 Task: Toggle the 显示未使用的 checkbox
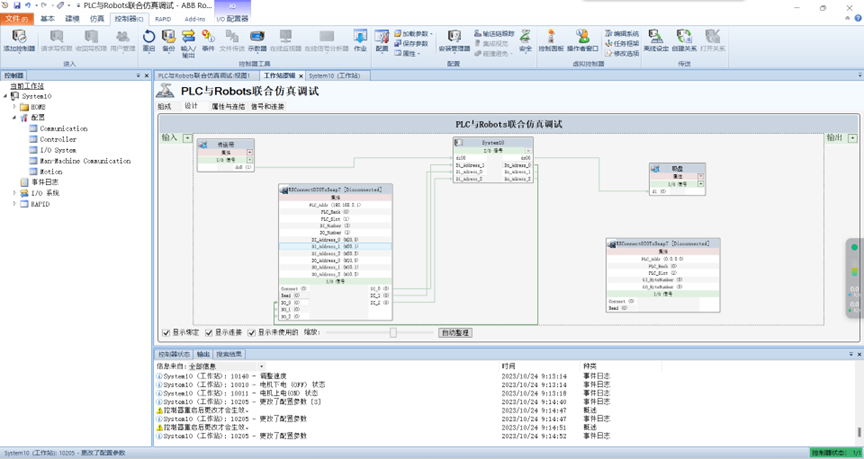tap(251, 333)
